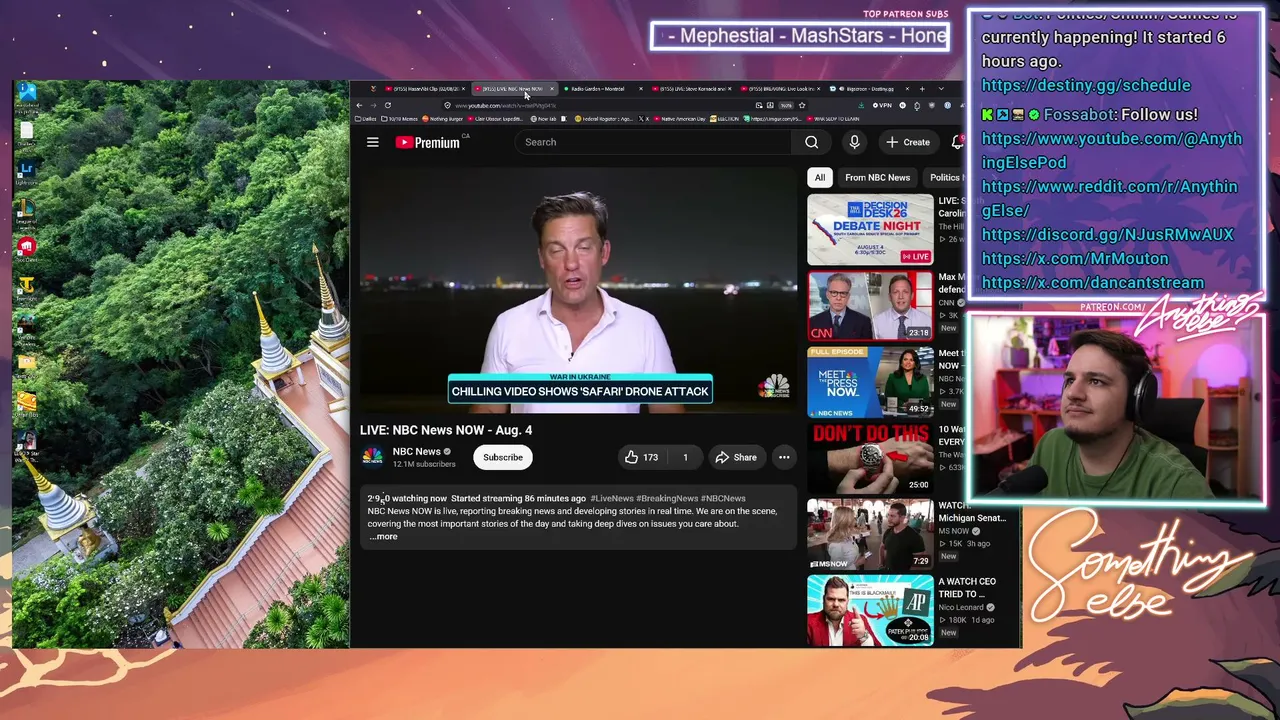This screenshot has height=720, width=1280.
Task: Start voice search with the microphone icon
Action: 854,142
